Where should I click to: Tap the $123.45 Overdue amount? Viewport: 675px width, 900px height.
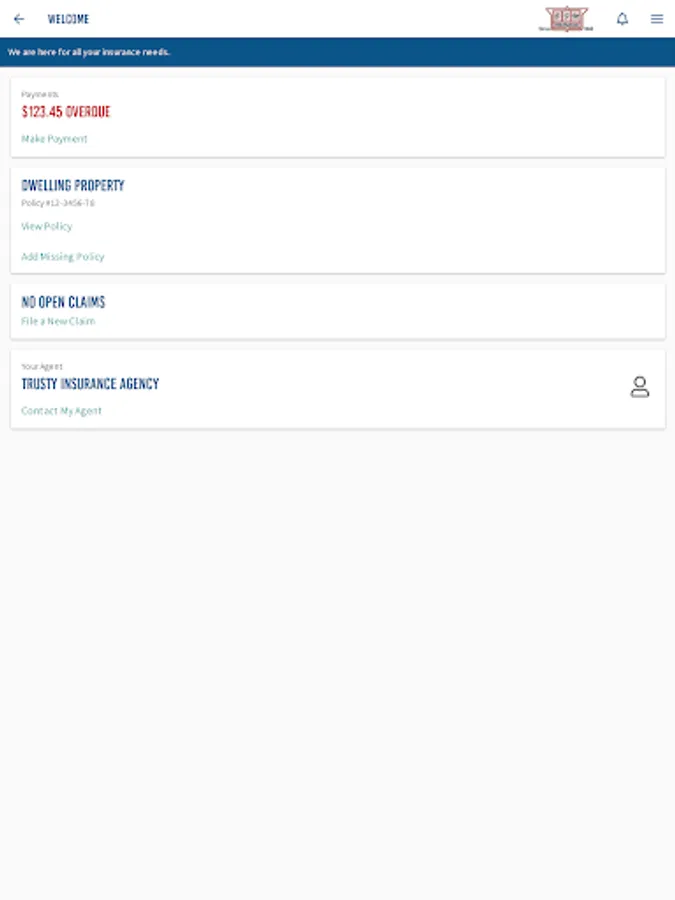[x=65, y=112]
